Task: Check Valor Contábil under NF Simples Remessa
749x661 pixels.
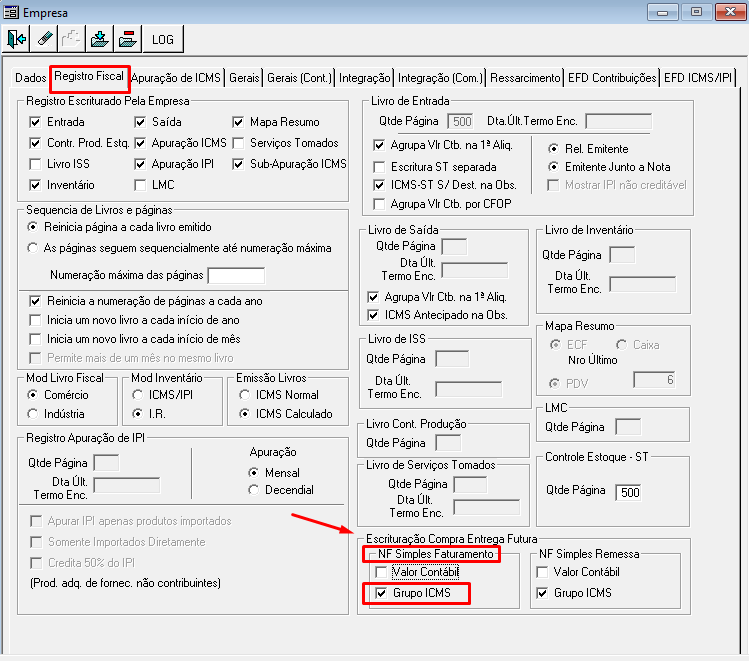Action: [543, 572]
